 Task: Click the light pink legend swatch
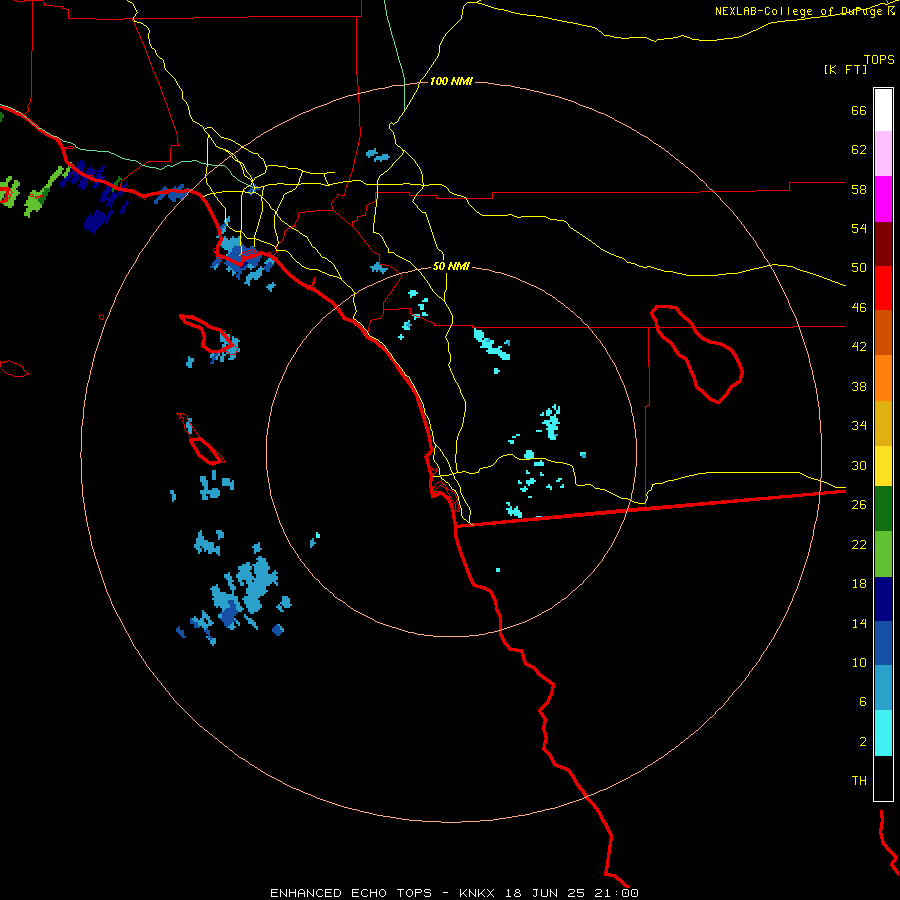pos(883,153)
